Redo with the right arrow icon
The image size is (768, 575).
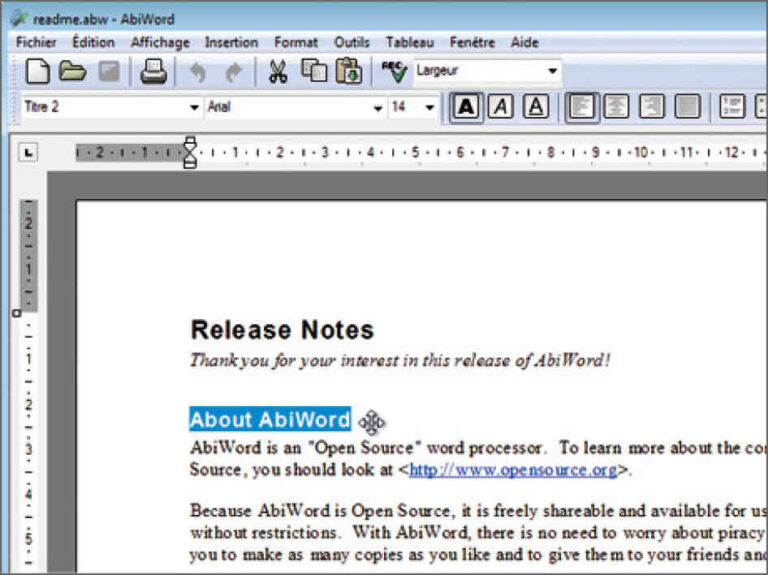(x=234, y=72)
